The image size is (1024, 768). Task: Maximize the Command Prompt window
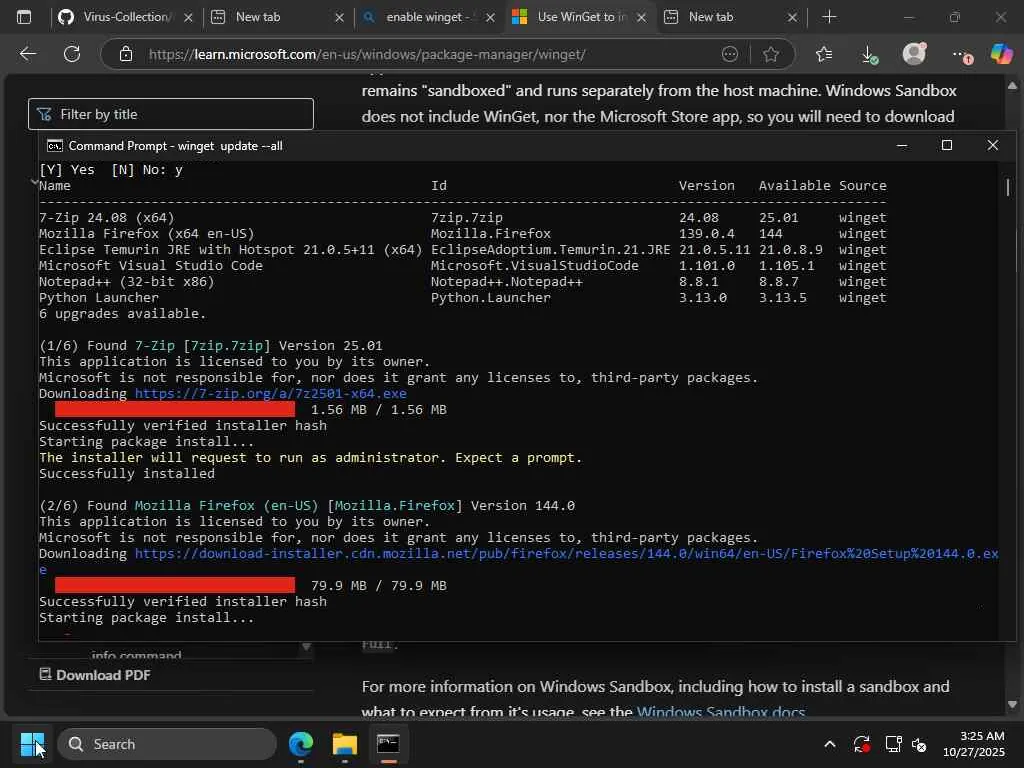pos(947,146)
